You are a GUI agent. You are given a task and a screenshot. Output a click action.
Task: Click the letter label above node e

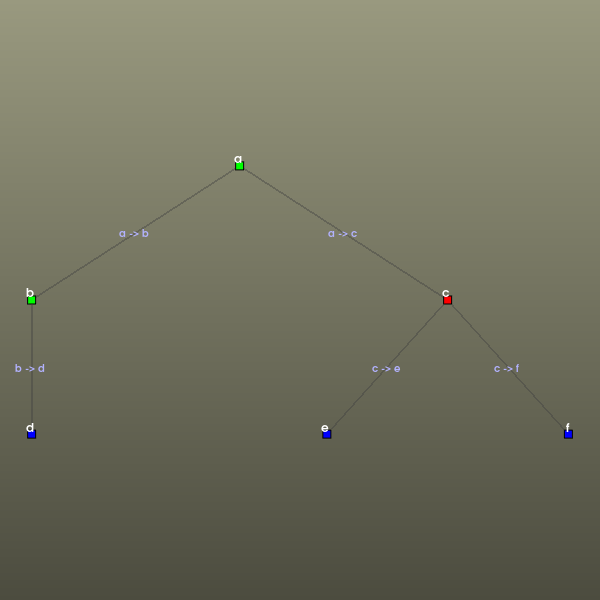[x=324, y=427]
